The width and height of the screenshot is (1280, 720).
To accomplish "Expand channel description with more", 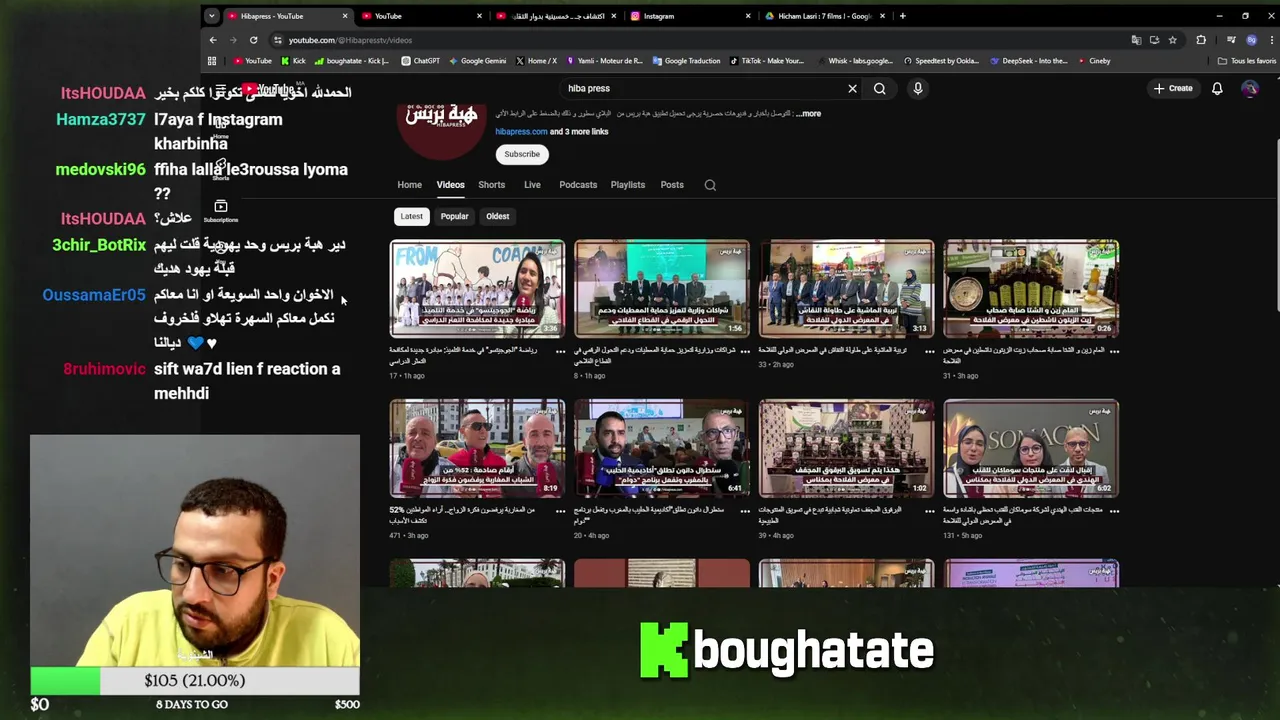I will pos(809,114).
